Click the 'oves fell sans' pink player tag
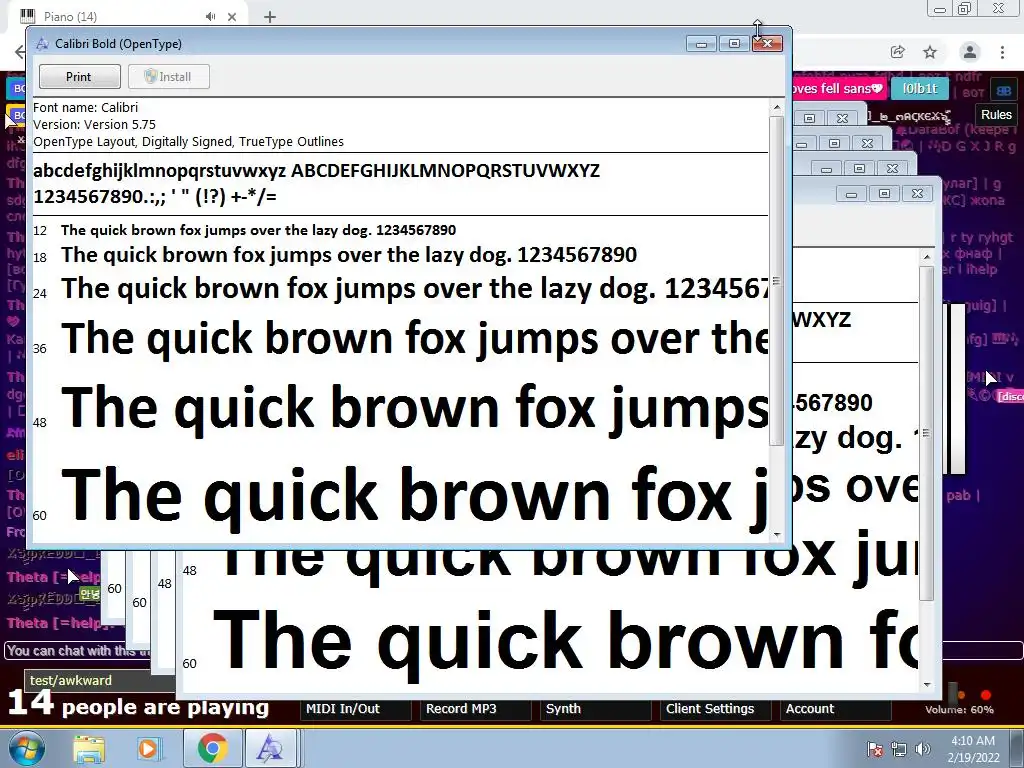Image resolution: width=1024 pixels, height=768 pixels. (839, 88)
